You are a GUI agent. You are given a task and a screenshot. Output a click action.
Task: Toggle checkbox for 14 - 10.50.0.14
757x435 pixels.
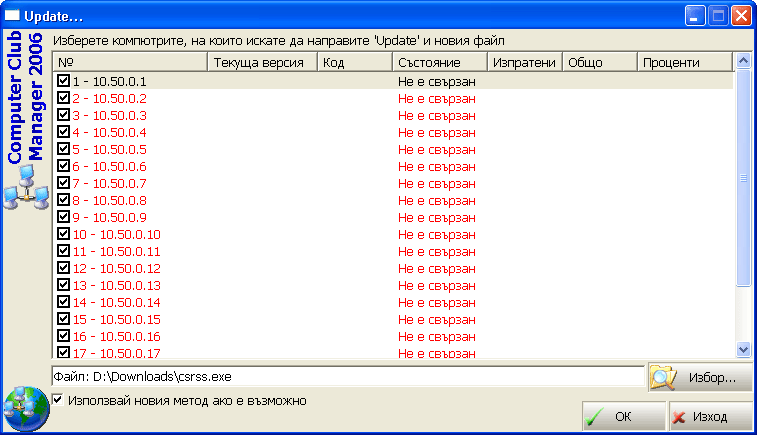click(63, 301)
